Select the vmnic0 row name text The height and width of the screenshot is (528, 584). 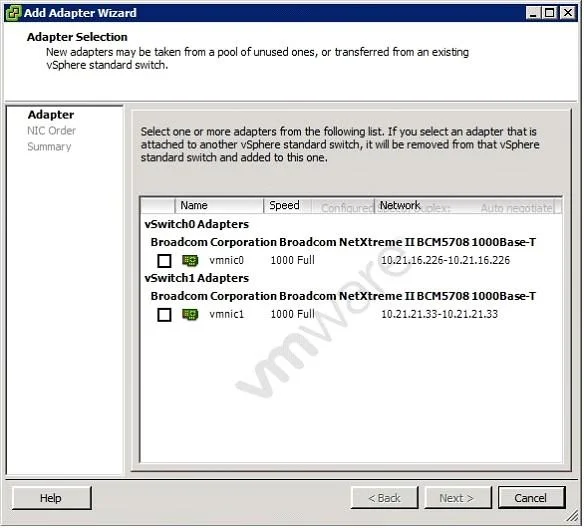pos(226,260)
